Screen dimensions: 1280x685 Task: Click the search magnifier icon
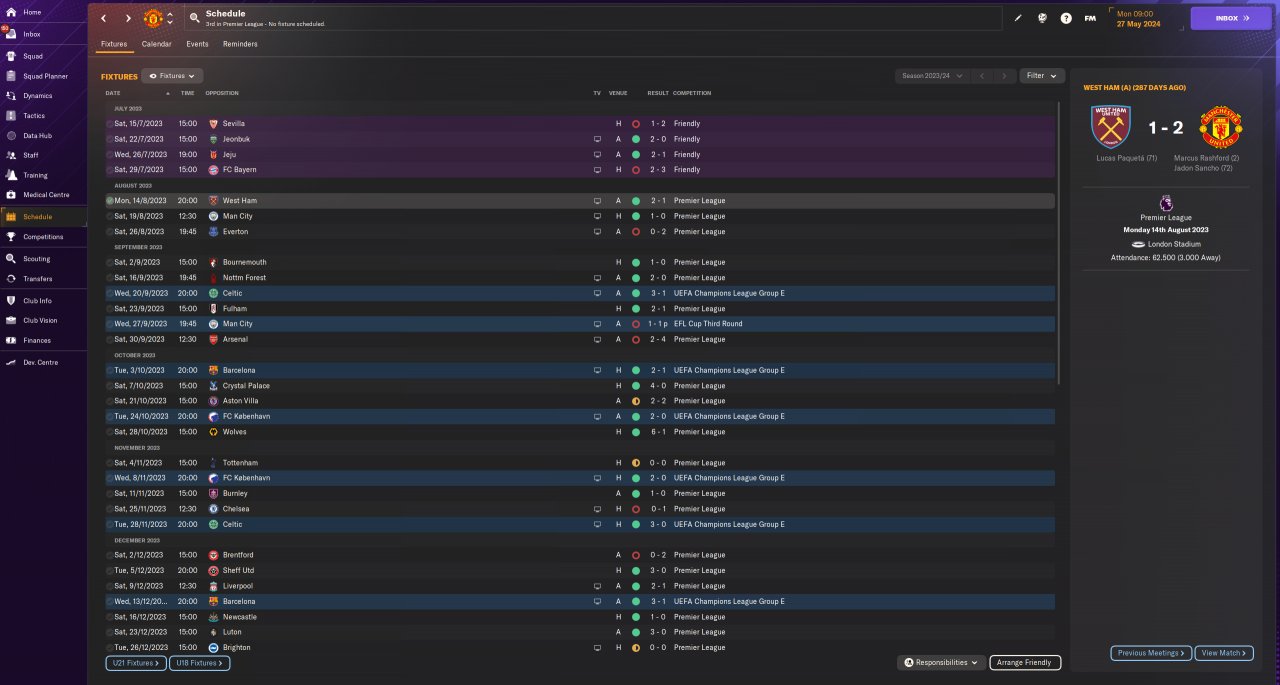point(195,18)
